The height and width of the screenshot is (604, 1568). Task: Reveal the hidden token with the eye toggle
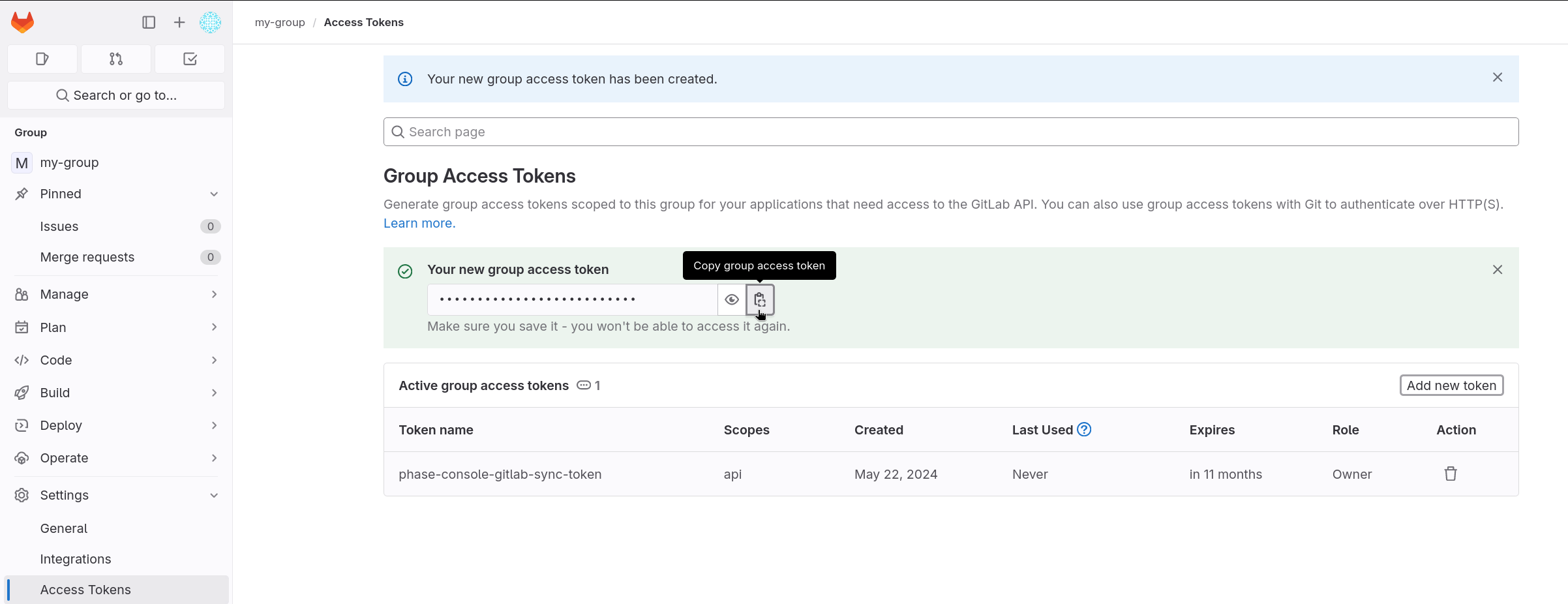(731, 299)
